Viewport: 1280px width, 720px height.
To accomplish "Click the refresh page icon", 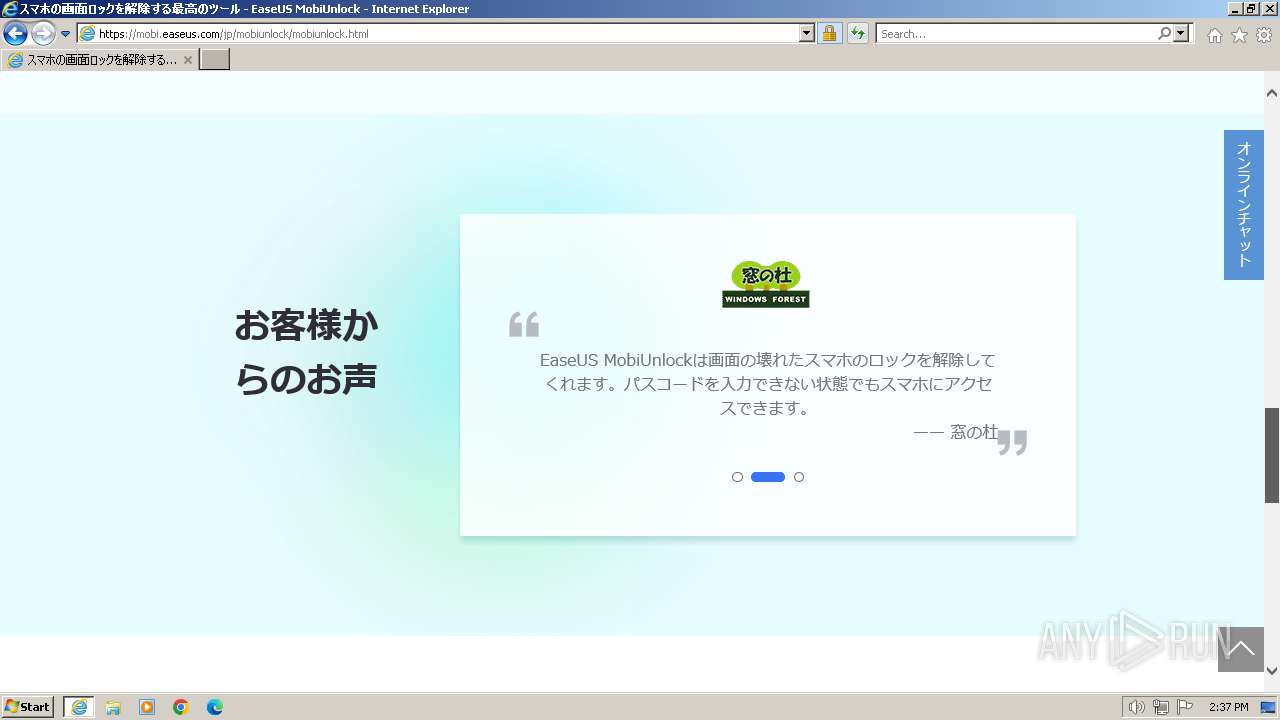I will pyautogui.click(x=858, y=33).
